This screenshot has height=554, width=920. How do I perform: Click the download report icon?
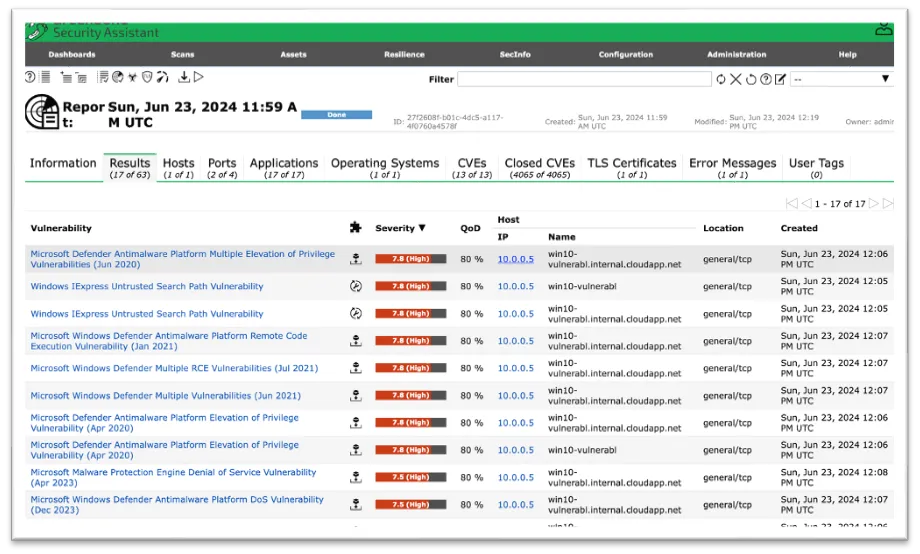point(184,77)
